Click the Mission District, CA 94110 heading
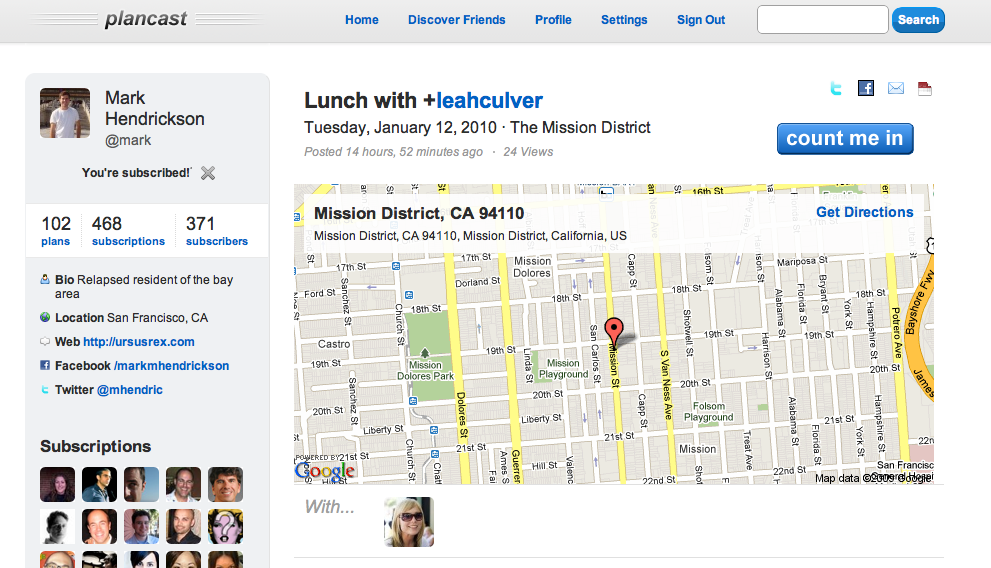This screenshot has width=991, height=568. [419, 214]
